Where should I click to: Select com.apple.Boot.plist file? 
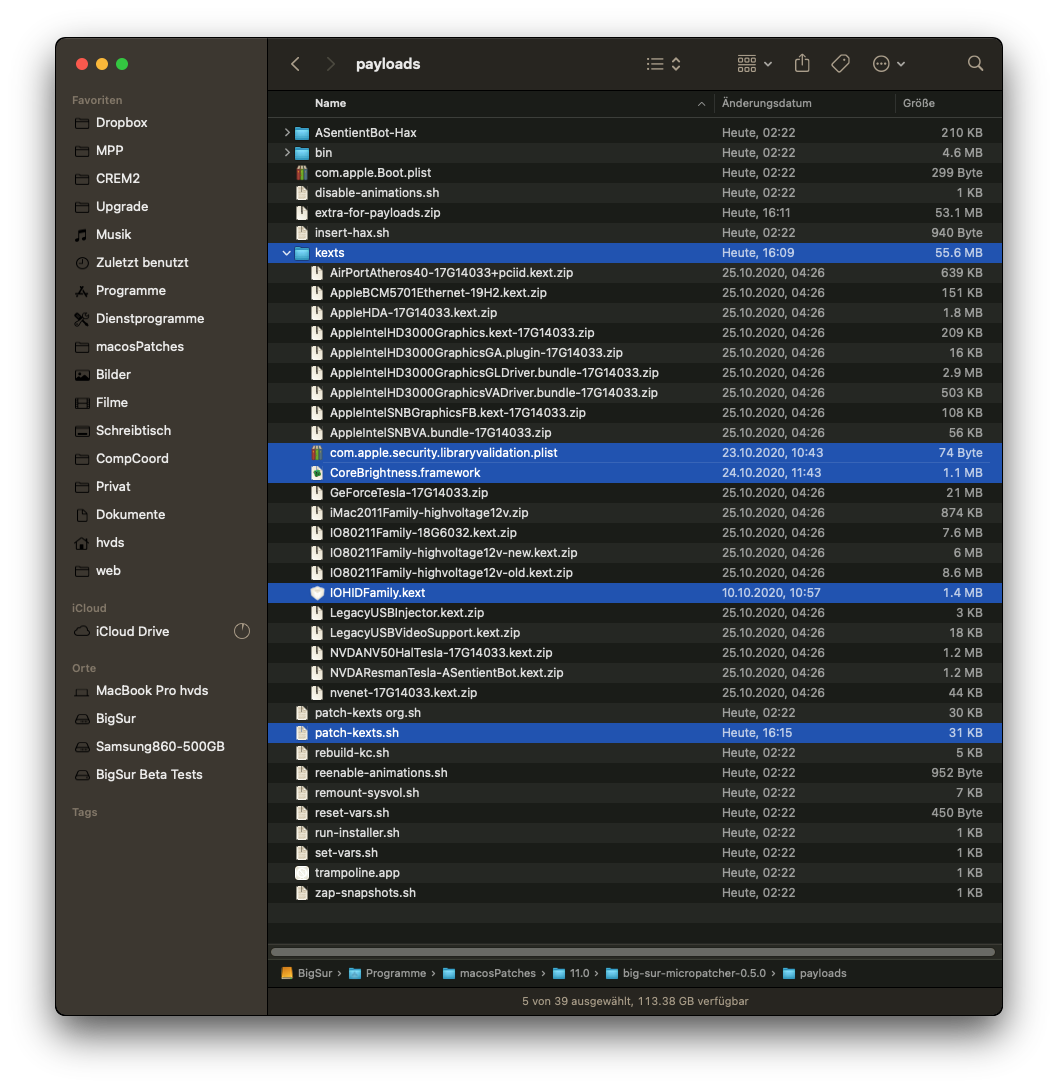(x=635, y=172)
